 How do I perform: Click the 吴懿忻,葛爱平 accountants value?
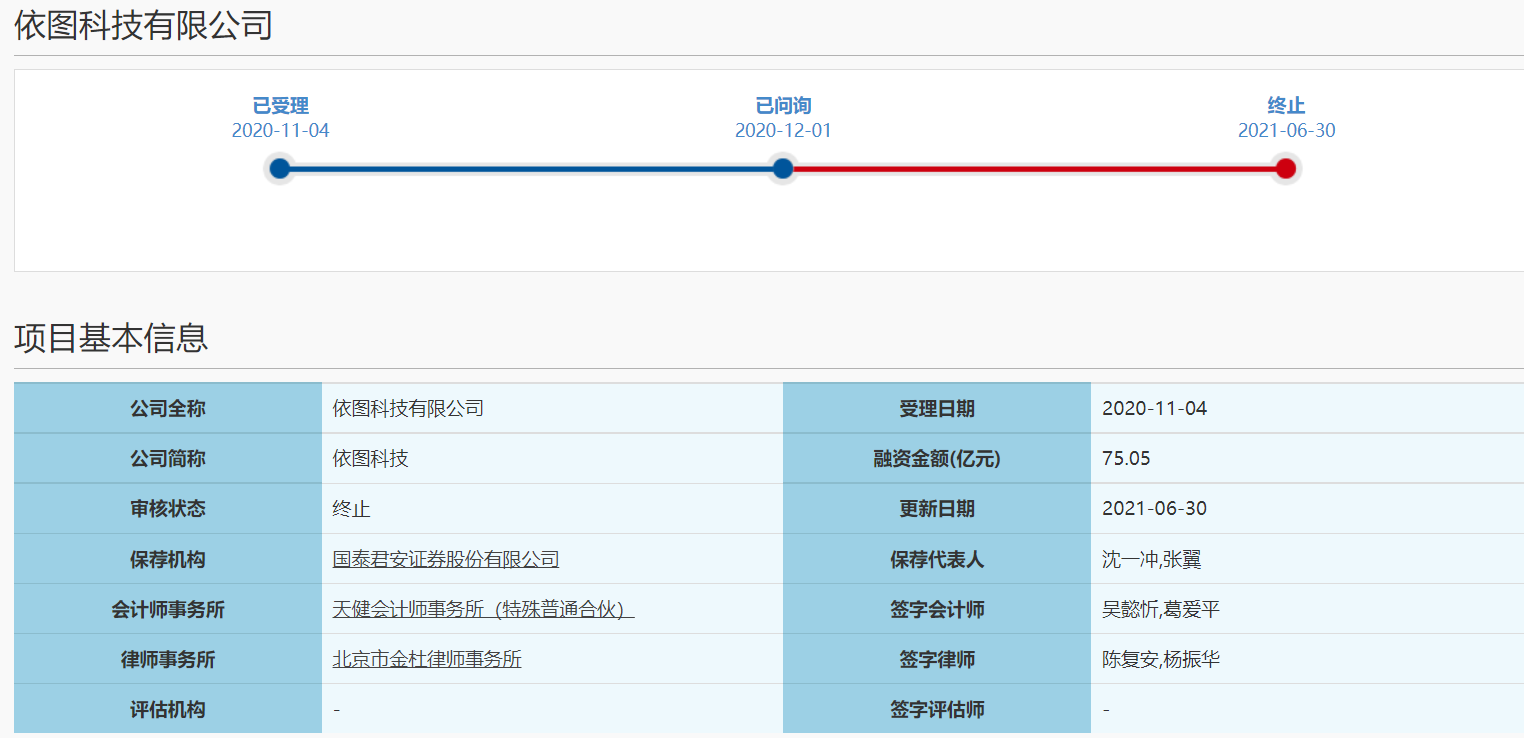coord(1161,609)
